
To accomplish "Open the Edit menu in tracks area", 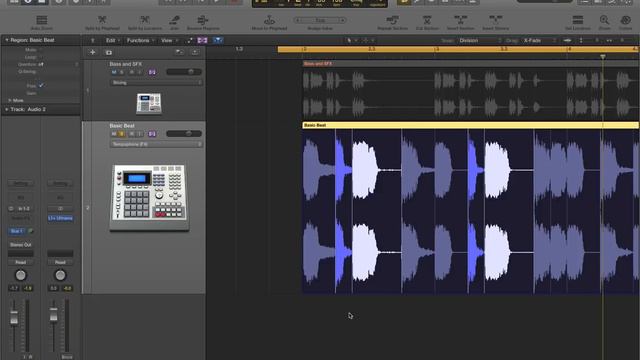I will tap(113, 40).
